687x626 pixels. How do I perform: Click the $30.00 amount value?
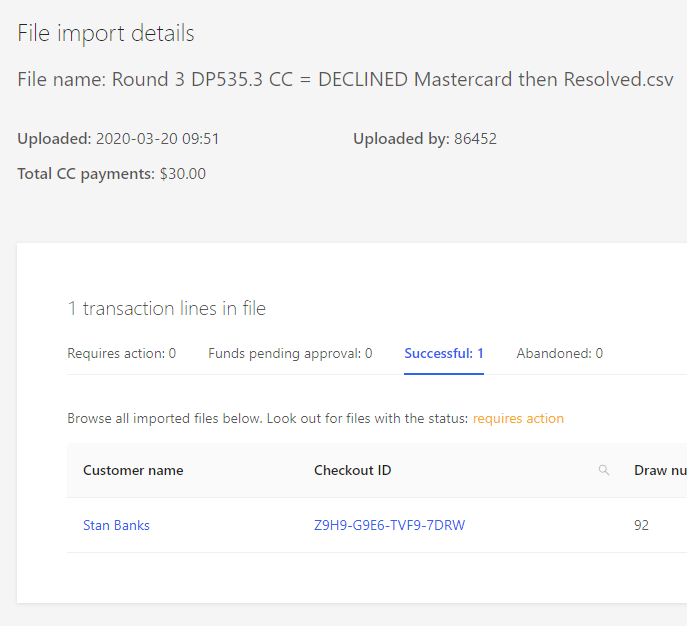[183, 174]
